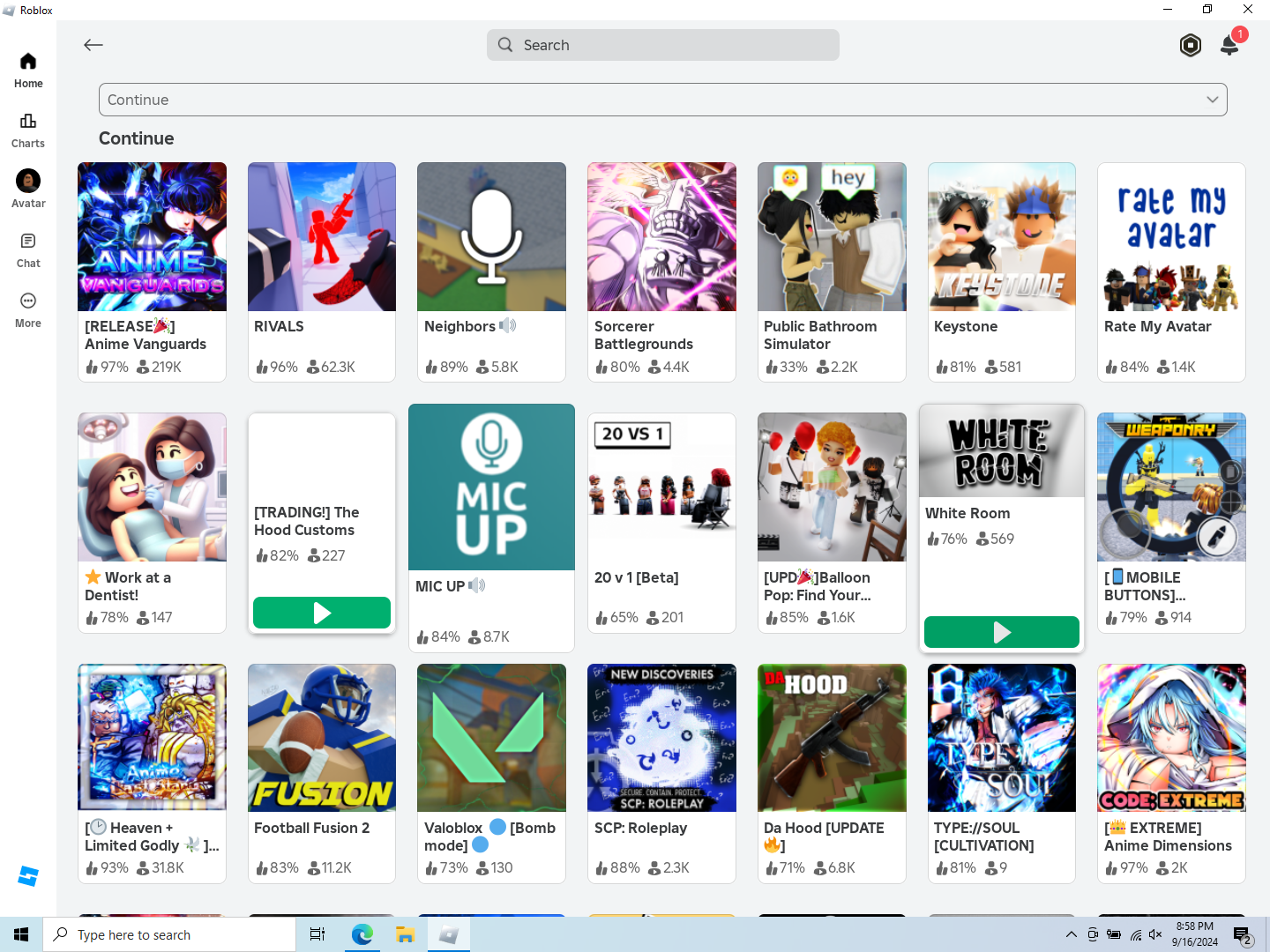Open Public Bathroom Simulator thumbnail
The width and height of the screenshot is (1270, 952).
[x=832, y=236]
